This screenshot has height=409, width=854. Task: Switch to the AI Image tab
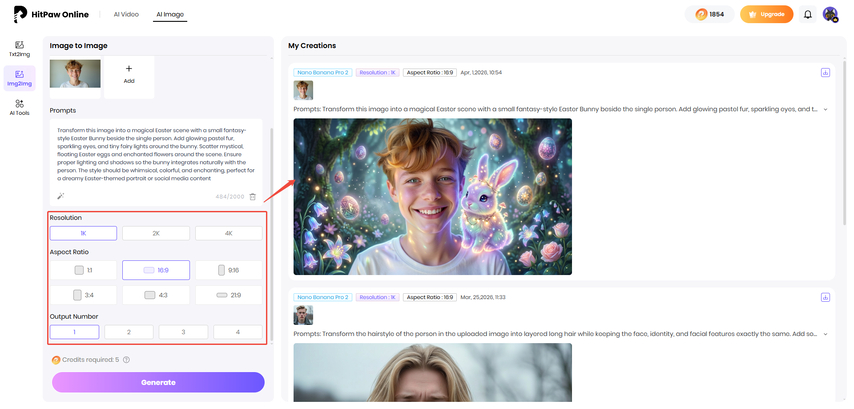pos(170,15)
